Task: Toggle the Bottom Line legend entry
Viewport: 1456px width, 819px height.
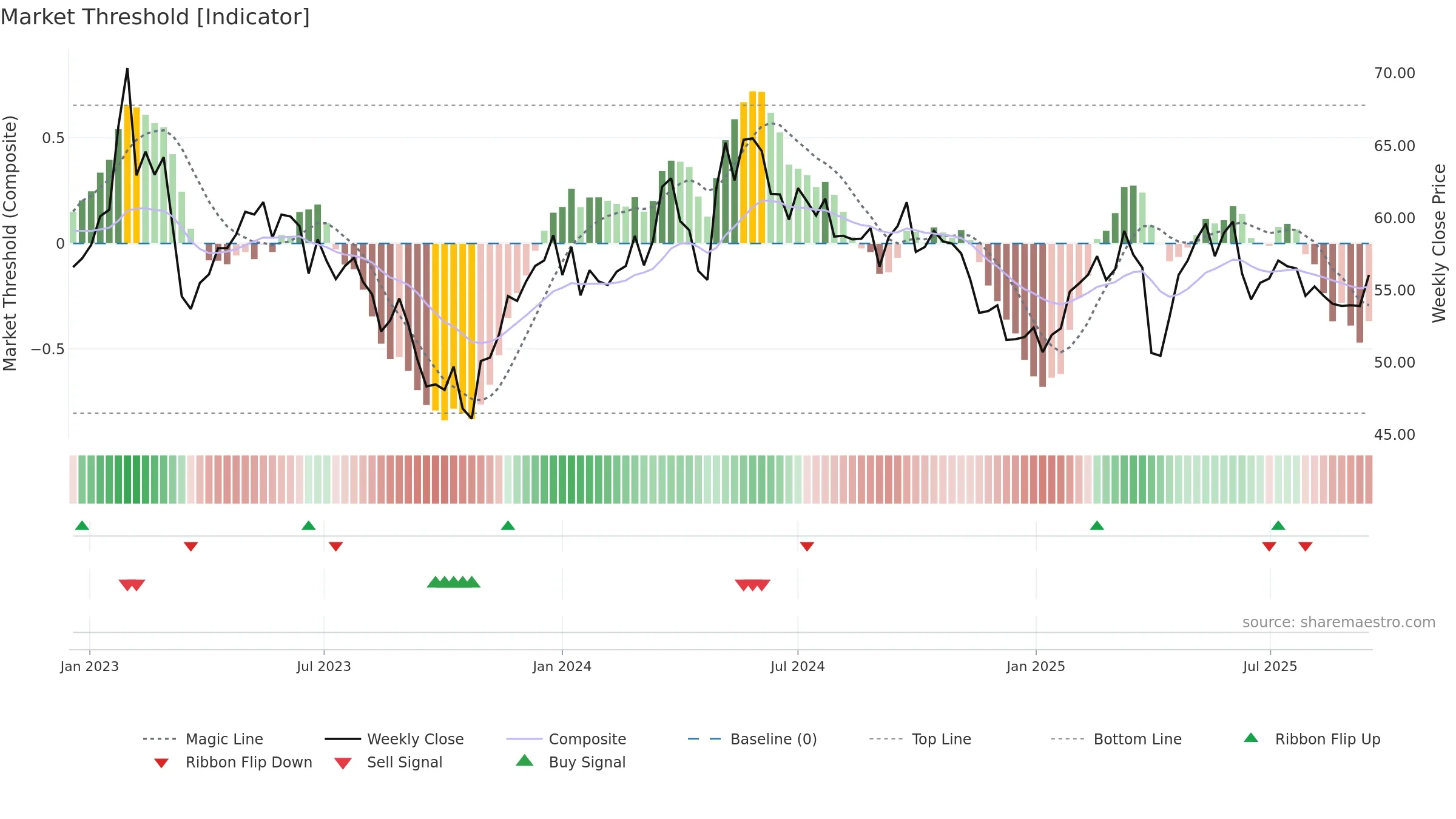Action: coord(1116,739)
